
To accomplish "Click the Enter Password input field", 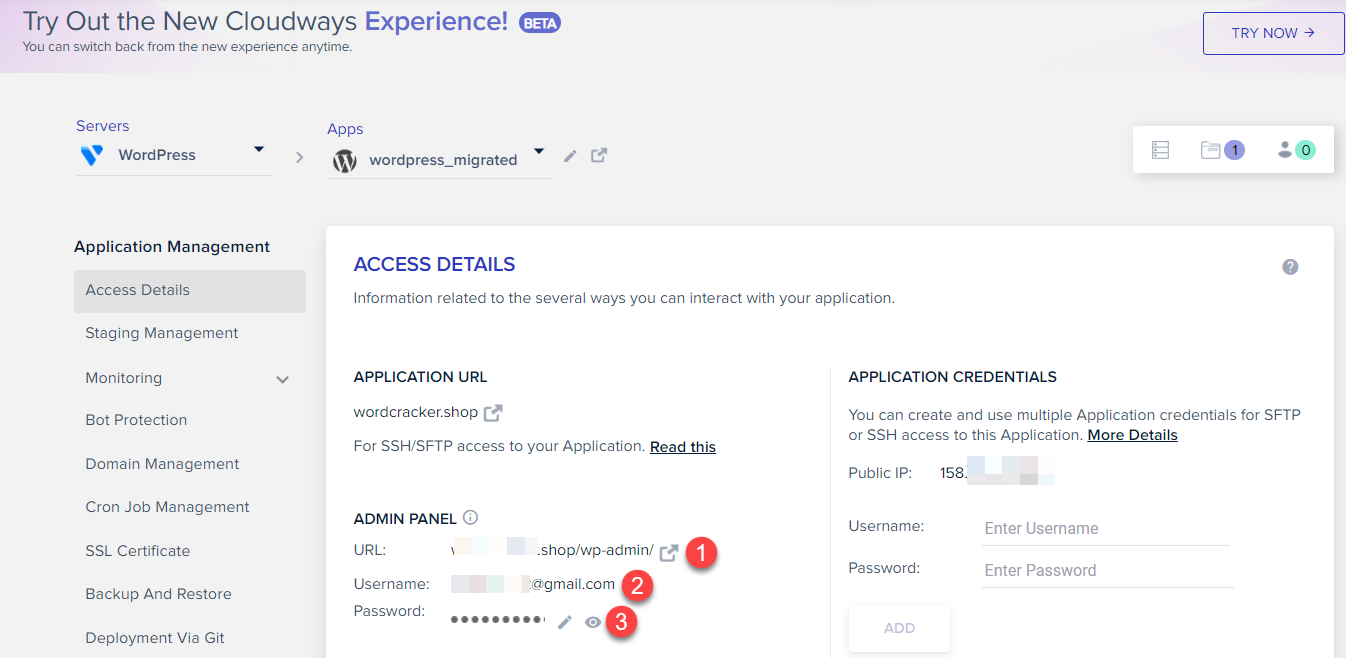I will point(1108,571).
